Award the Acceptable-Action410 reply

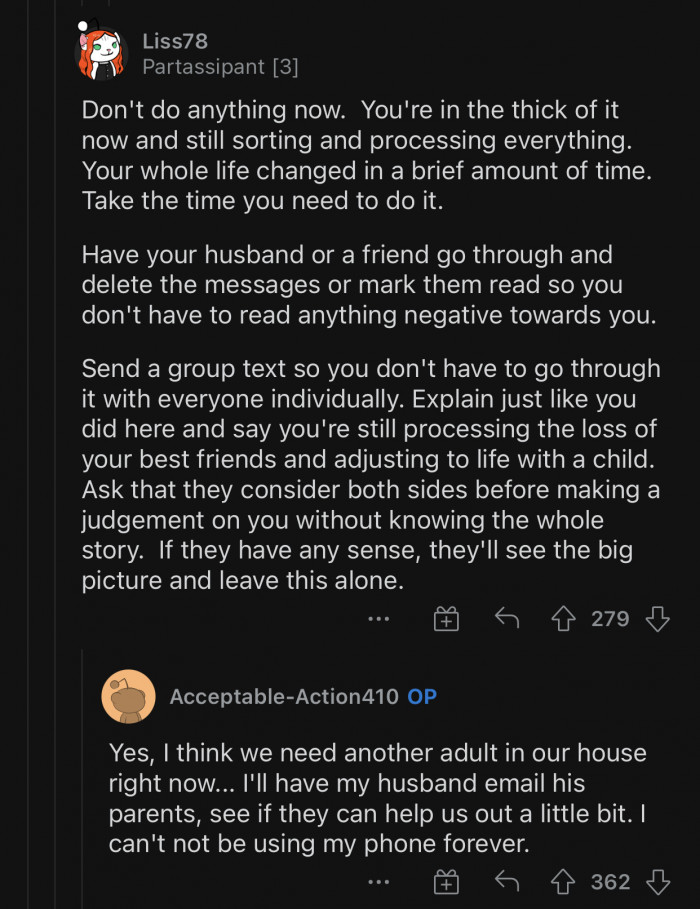(x=446, y=881)
